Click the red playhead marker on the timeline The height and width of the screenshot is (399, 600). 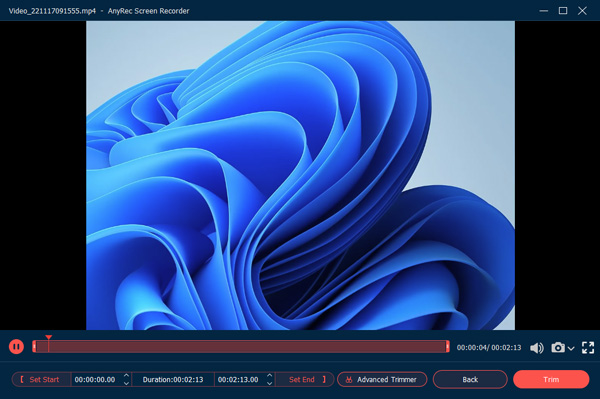(x=49, y=338)
